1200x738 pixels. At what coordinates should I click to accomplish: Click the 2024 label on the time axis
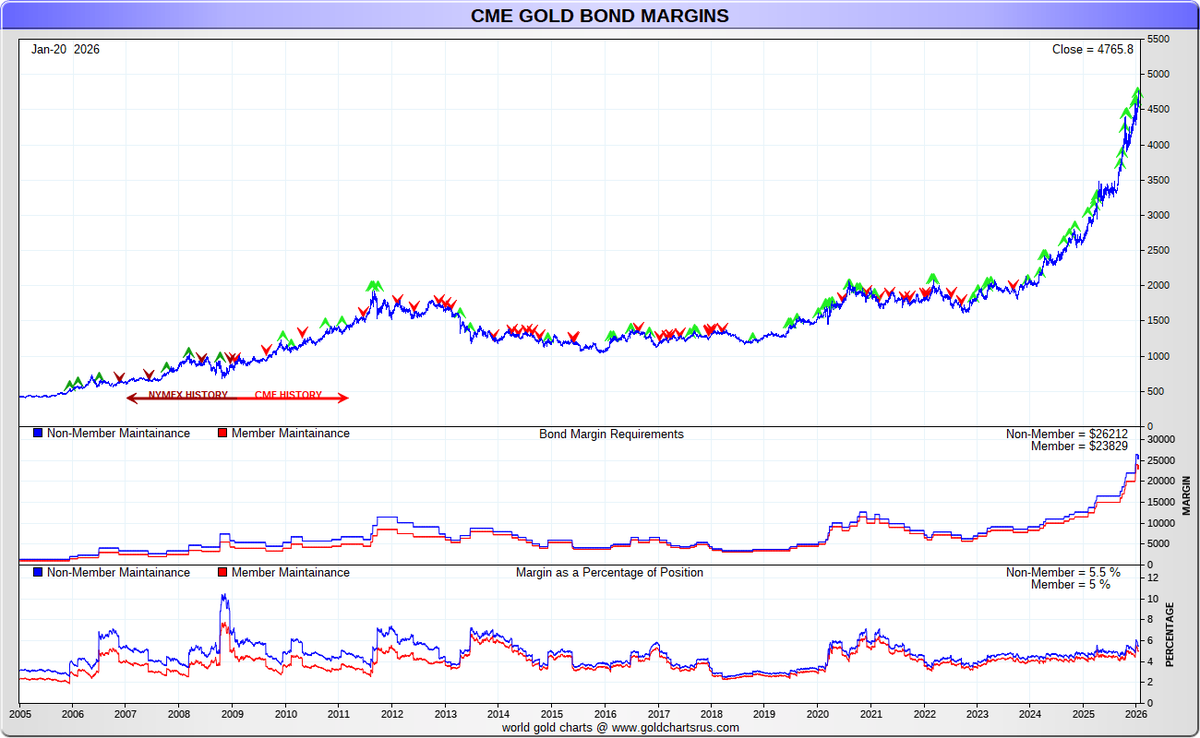pyautogui.click(x=1031, y=714)
